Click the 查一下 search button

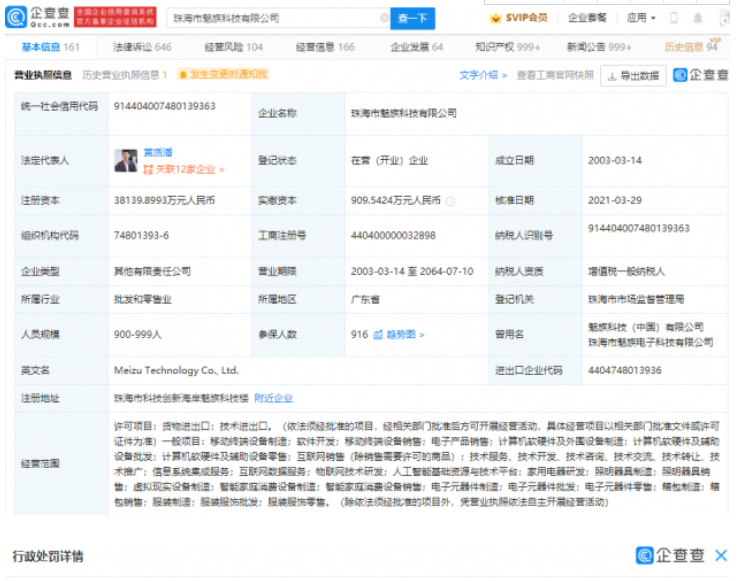point(412,18)
